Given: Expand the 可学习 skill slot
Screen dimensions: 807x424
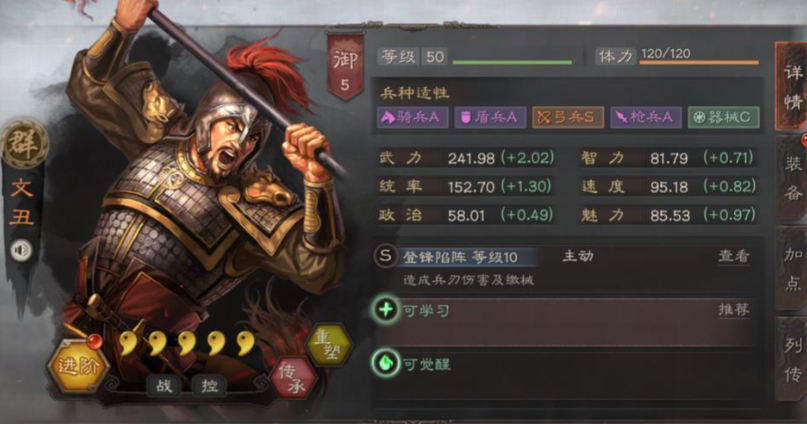Looking at the screenshot, I should [x=564, y=322].
